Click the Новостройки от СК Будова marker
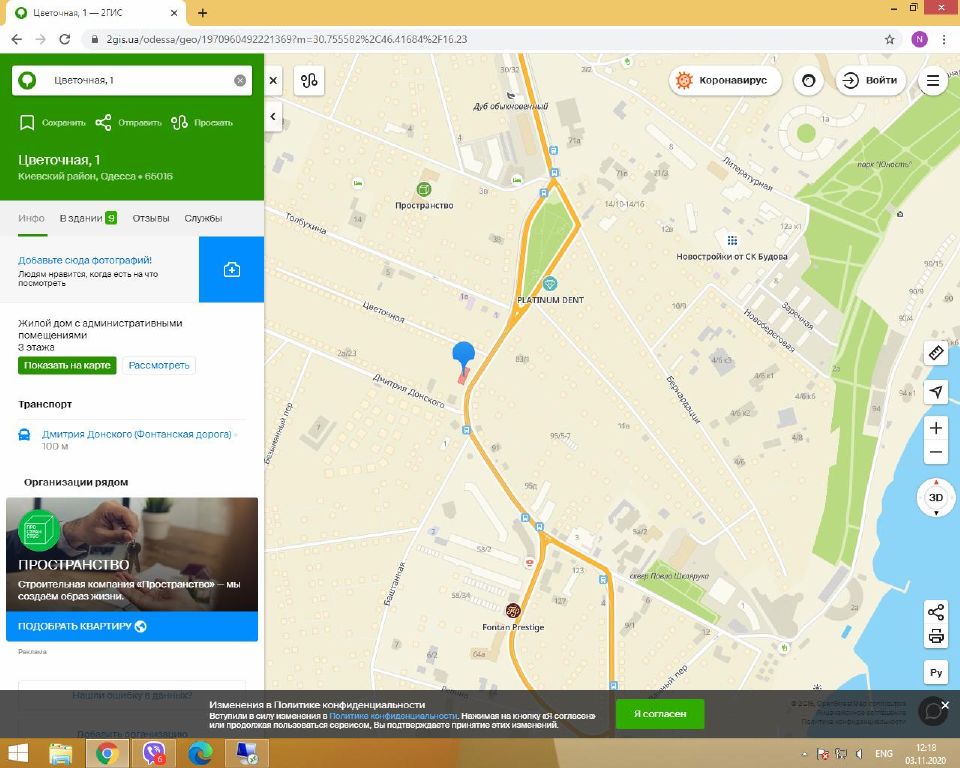This screenshot has width=960, height=768. pyautogui.click(x=732, y=240)
